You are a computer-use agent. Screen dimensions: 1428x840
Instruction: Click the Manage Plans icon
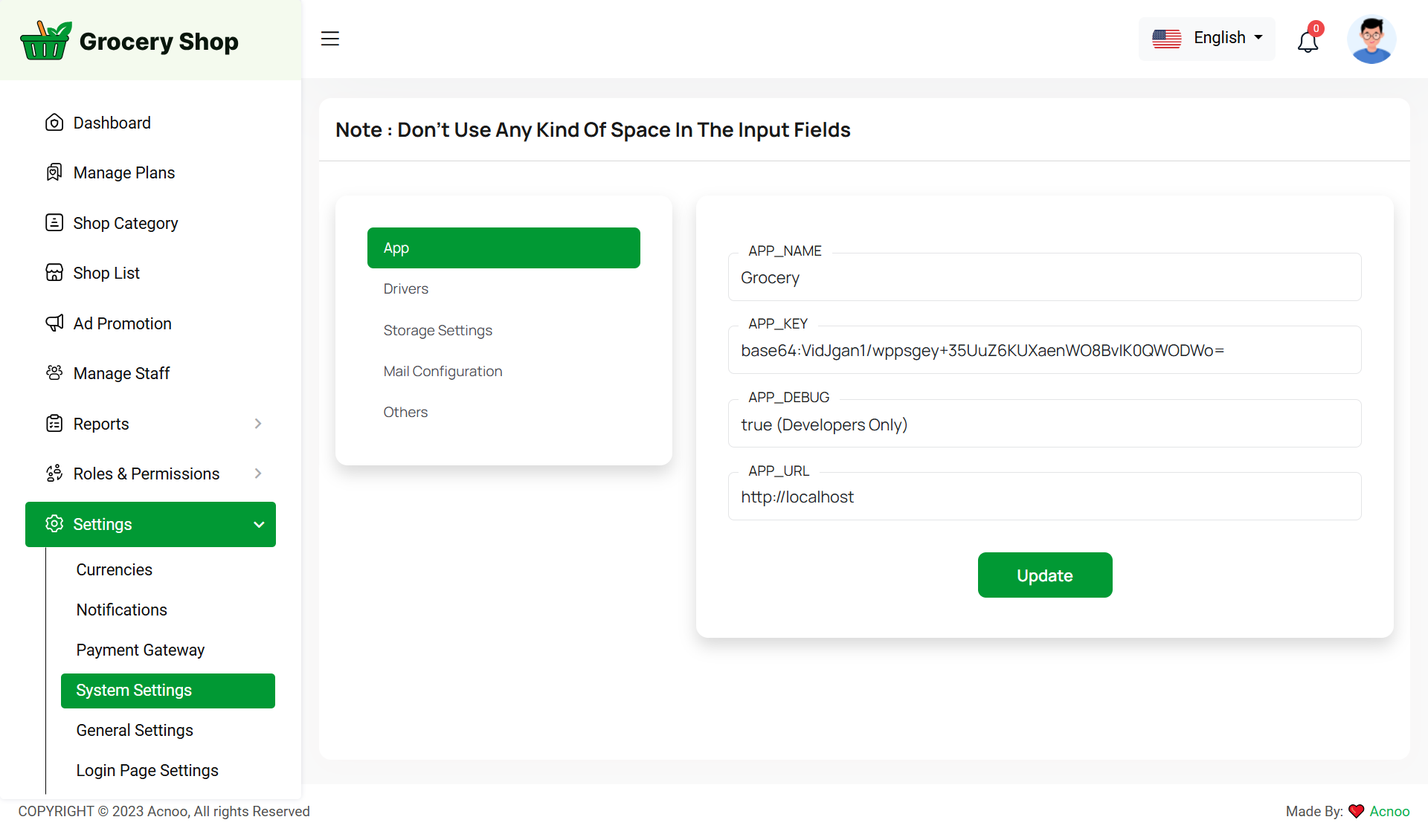click(54, 172)
